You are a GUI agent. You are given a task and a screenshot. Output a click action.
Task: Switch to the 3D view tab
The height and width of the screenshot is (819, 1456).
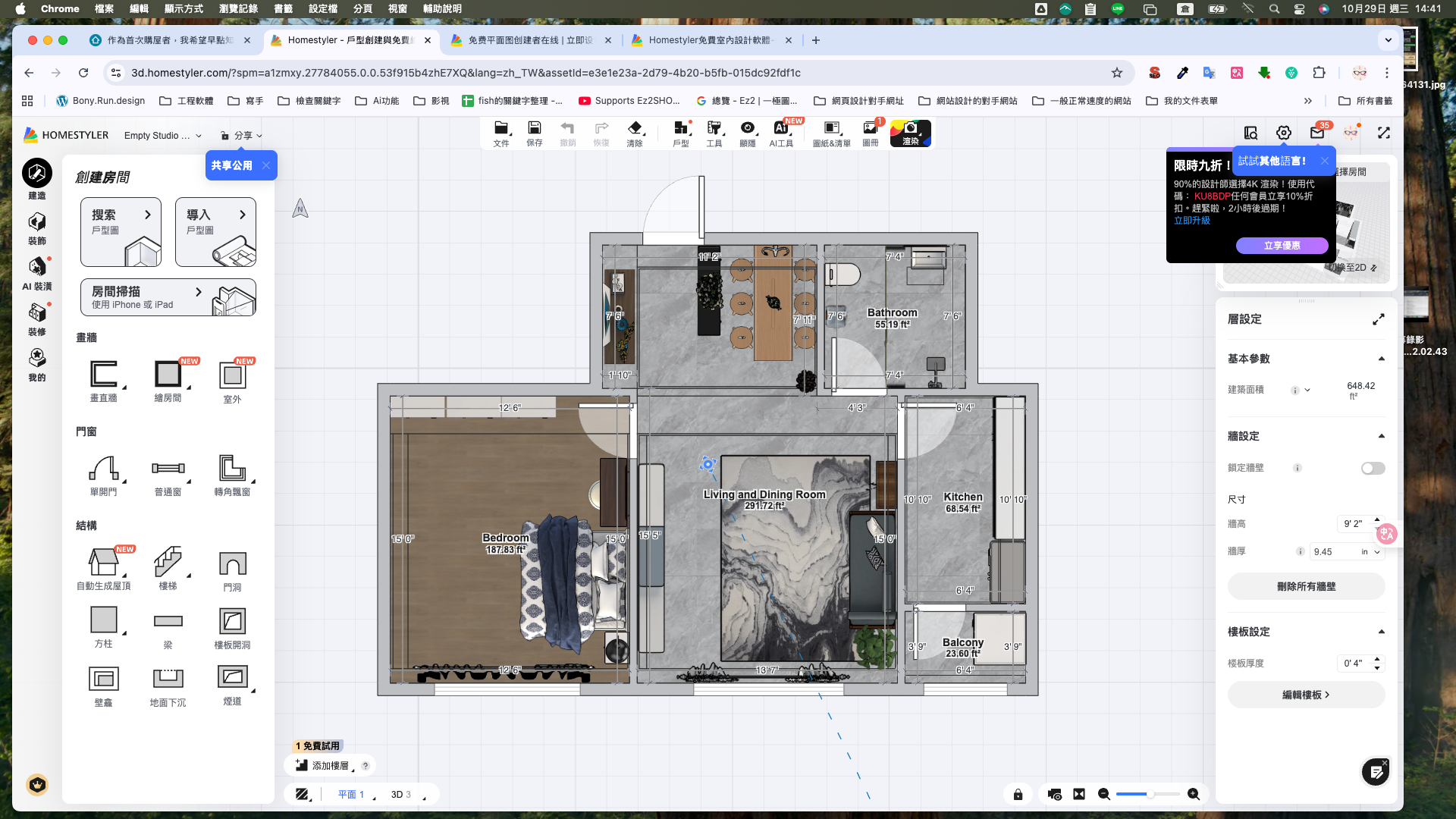pyautogui.click(x=400, y=795)
